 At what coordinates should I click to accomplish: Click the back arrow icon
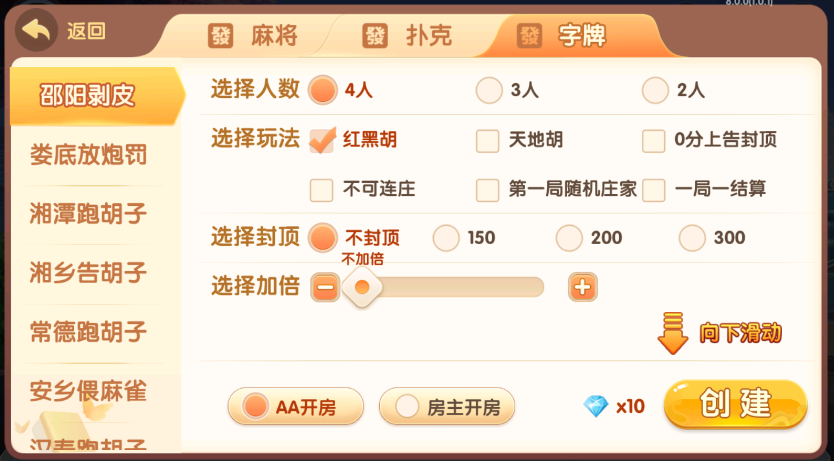tap(38, 31)
